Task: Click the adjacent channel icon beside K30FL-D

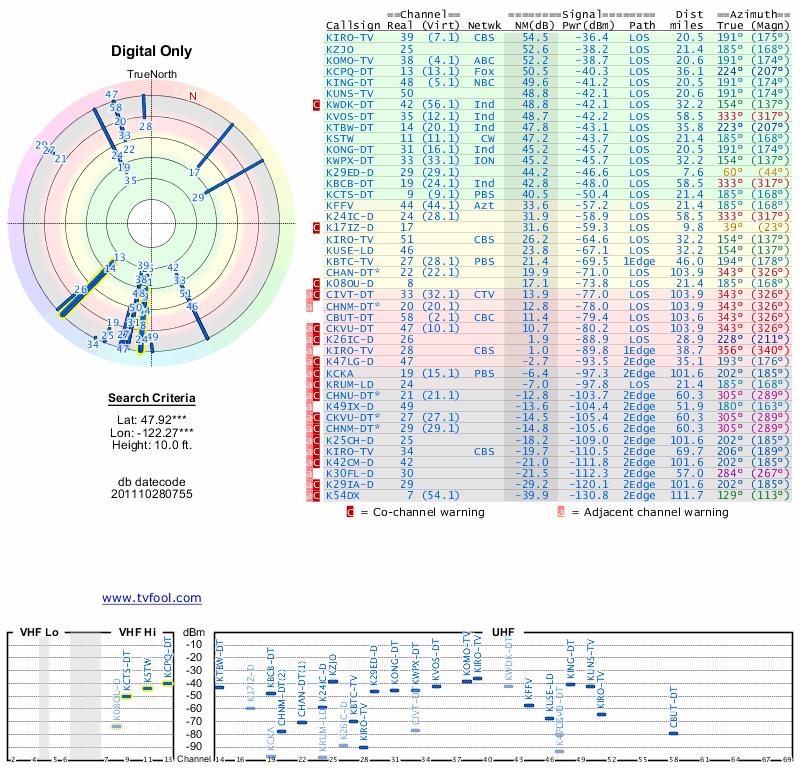Action: tap(310, 471)
